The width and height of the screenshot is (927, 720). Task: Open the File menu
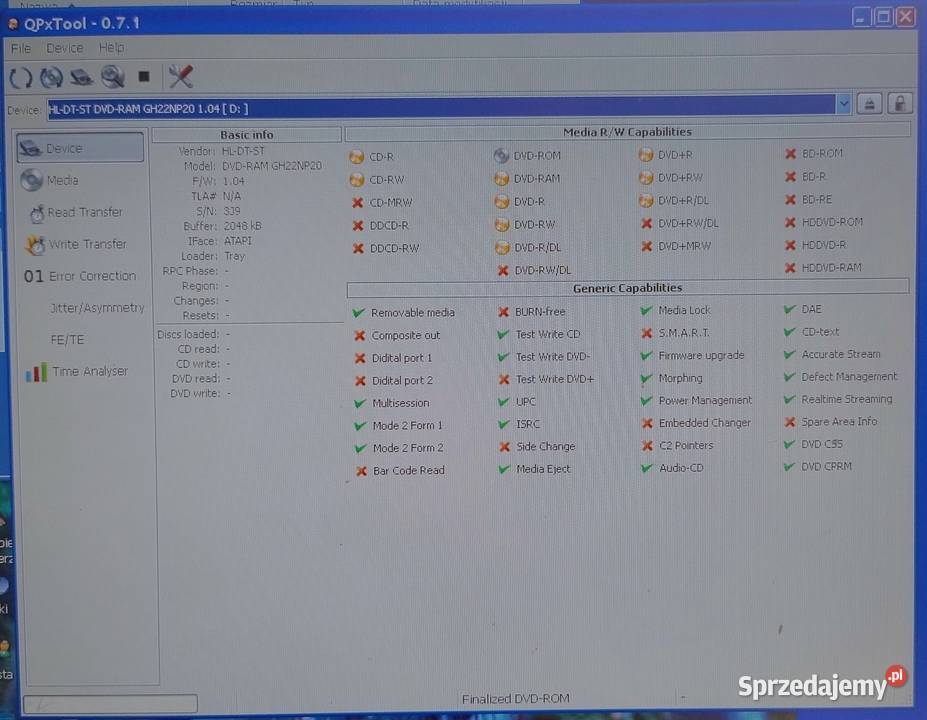21,48
